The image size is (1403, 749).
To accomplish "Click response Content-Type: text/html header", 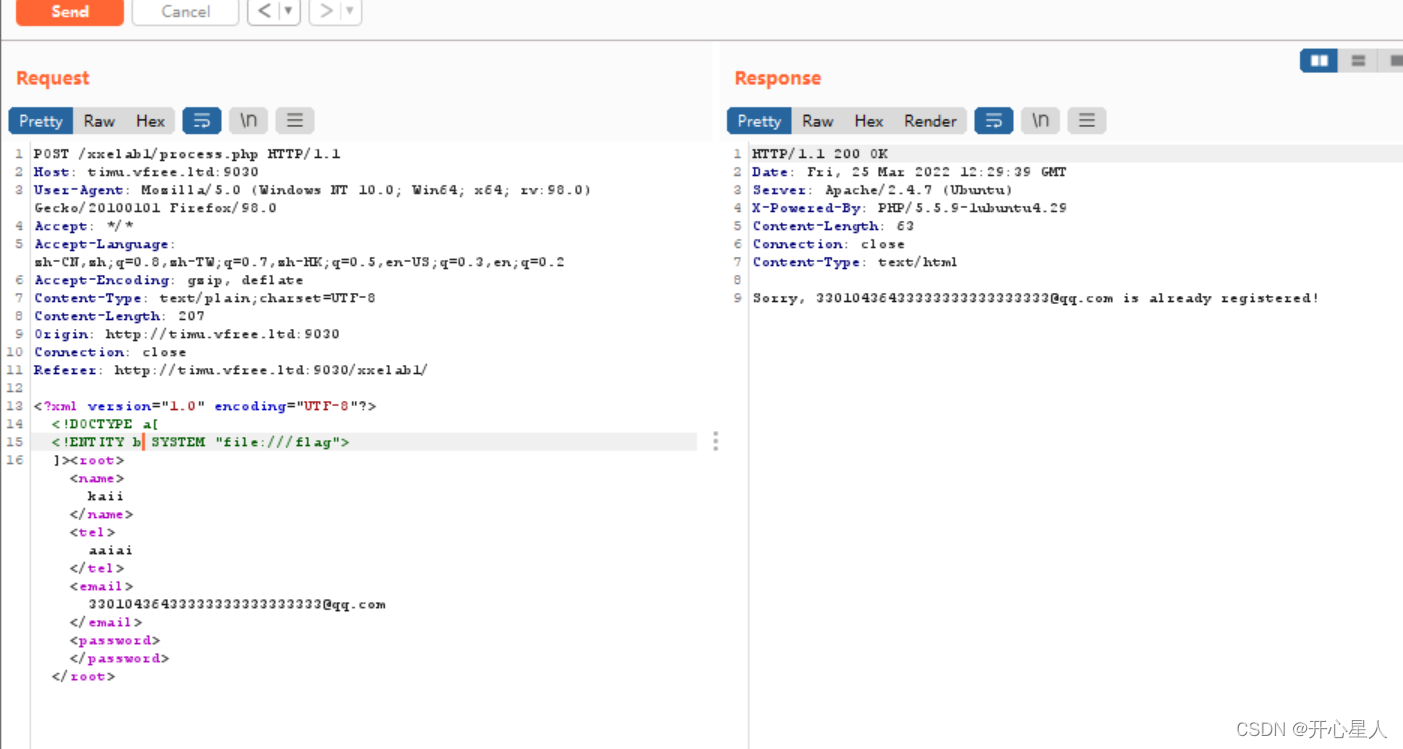I will [855, 262].
